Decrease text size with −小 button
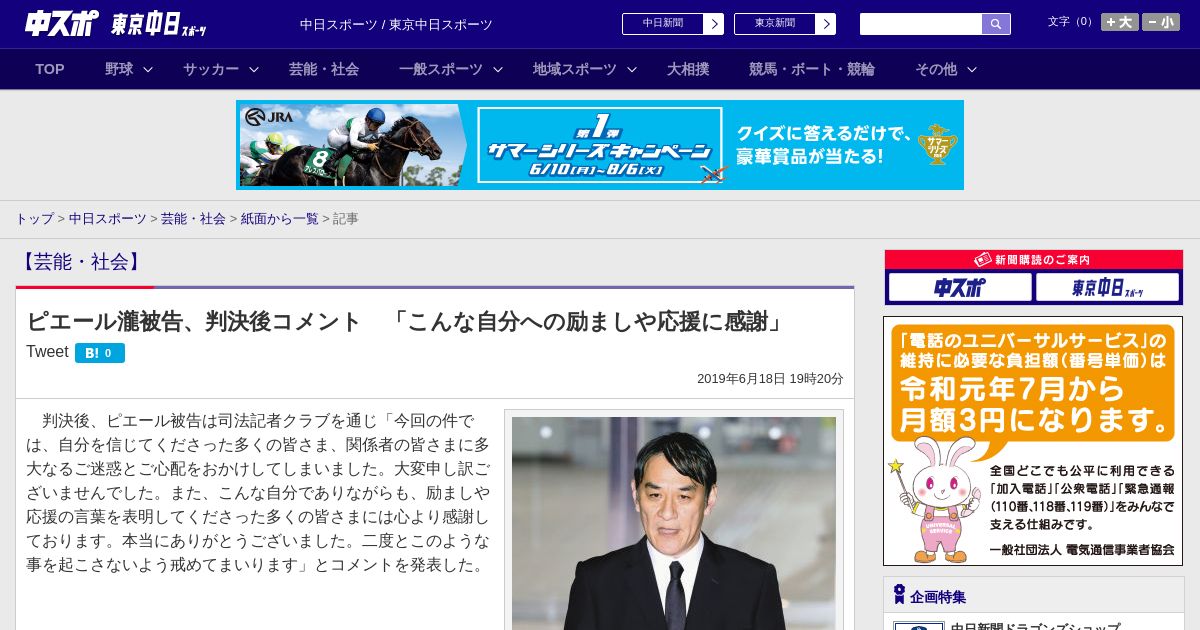Image resolution: width=1200 pixels, height=630 pixels. coord(1161,22)
